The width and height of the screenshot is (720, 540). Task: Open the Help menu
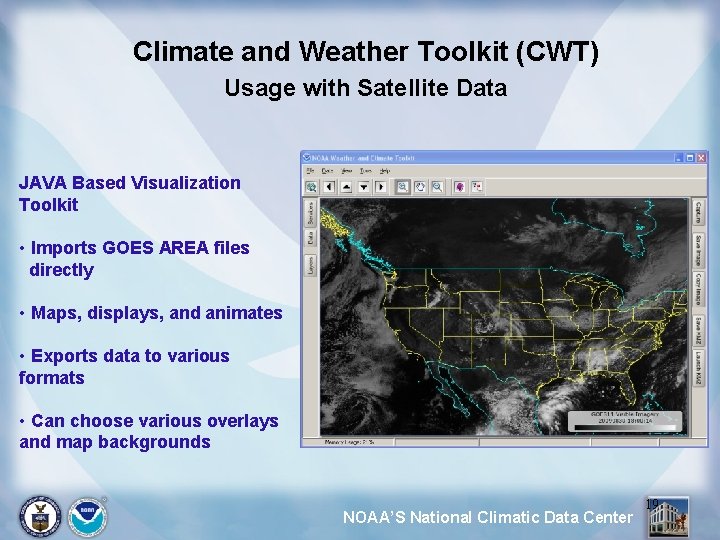tap(384, 171)
